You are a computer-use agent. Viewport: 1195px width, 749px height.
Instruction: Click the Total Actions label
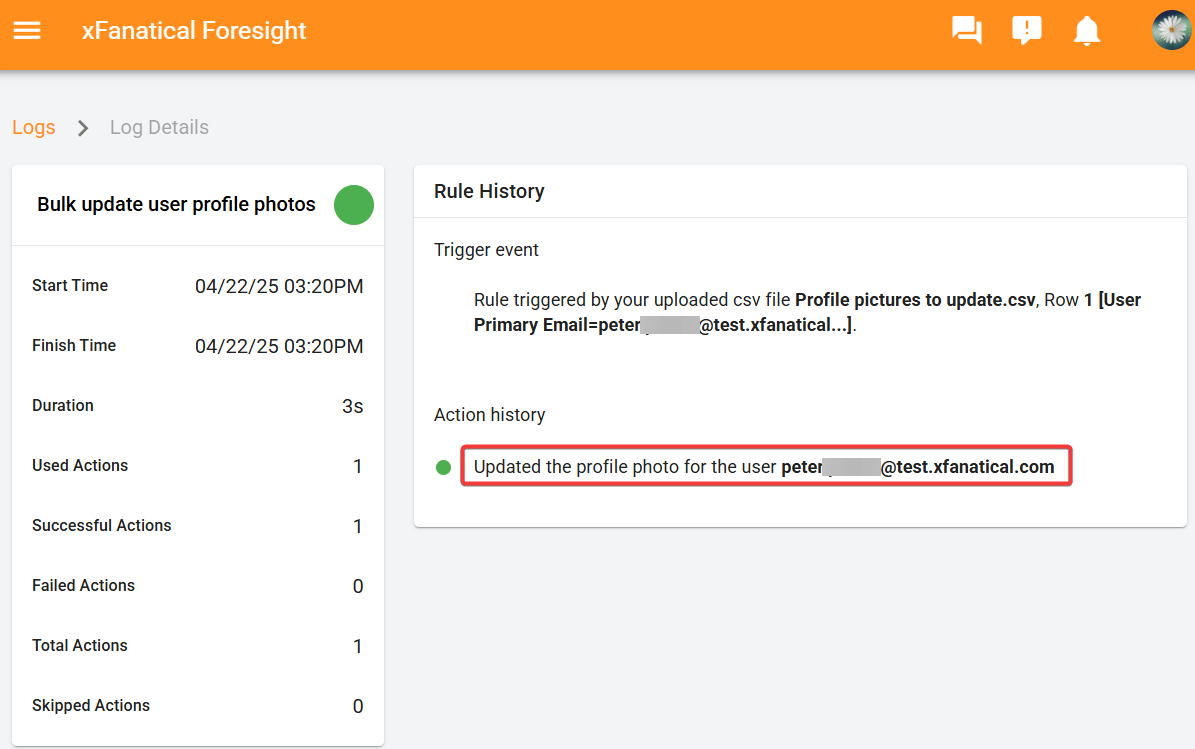(79, 645)
